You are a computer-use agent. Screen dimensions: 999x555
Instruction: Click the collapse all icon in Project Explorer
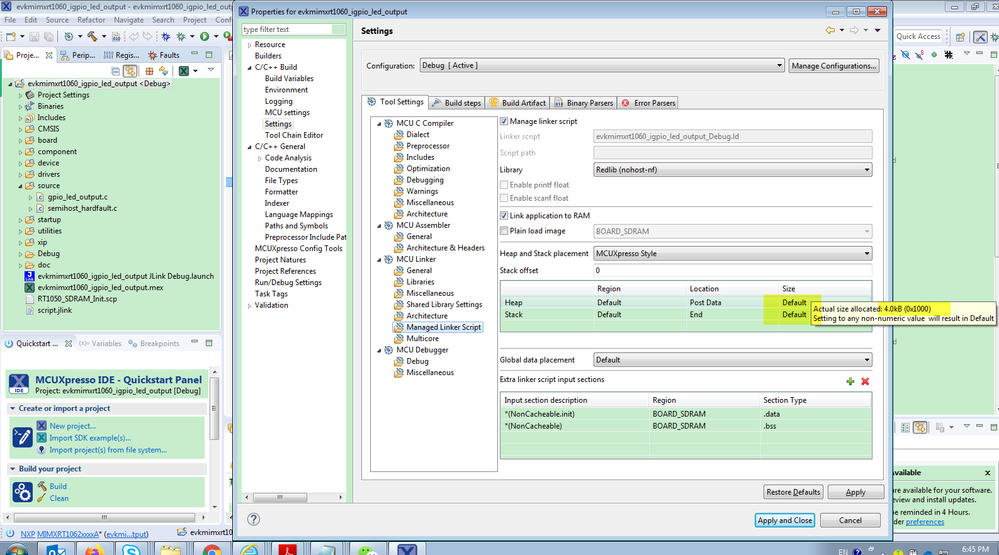tap(115, 71)
